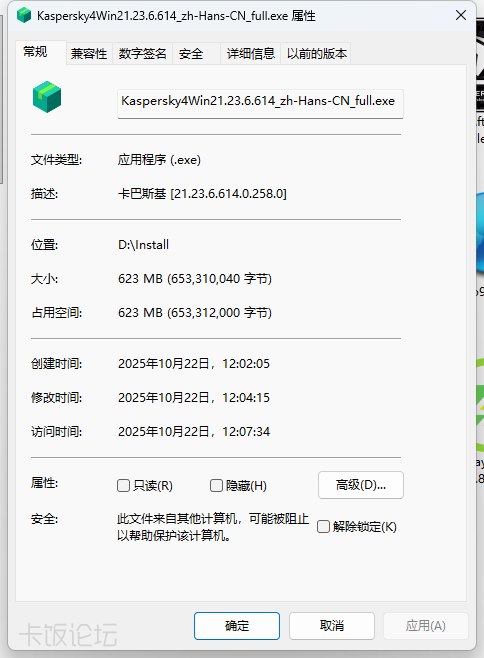Open the 数字签名 tab
This screenshot has height=658, width=484.
[x=142, y=54]
